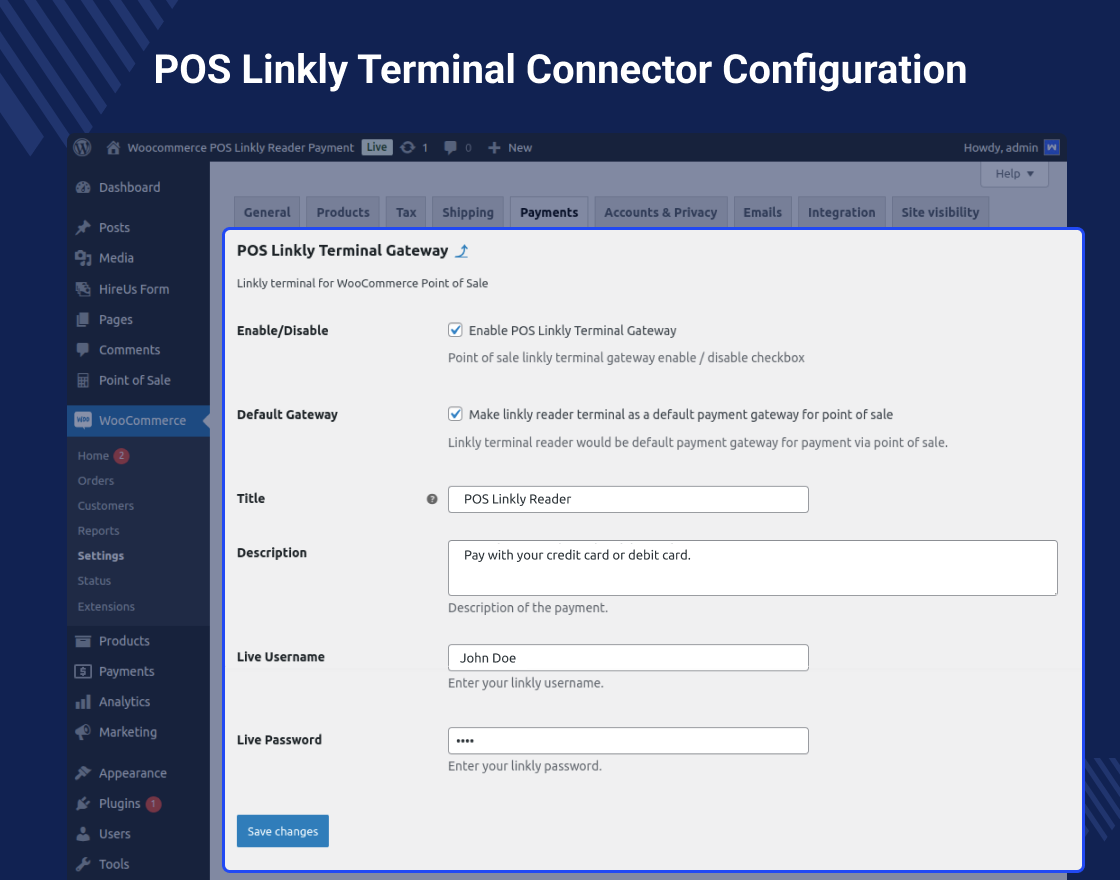Uncheck the default payment gateway option
1120x880 pixels.
tap(455, 413)
